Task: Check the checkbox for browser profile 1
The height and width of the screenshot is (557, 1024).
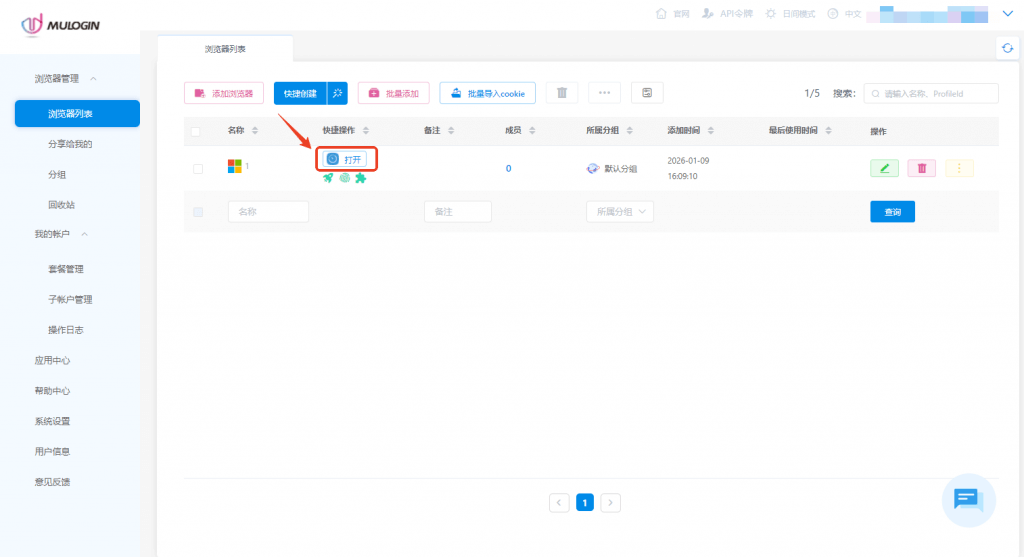Action: [x=198, y=169]
